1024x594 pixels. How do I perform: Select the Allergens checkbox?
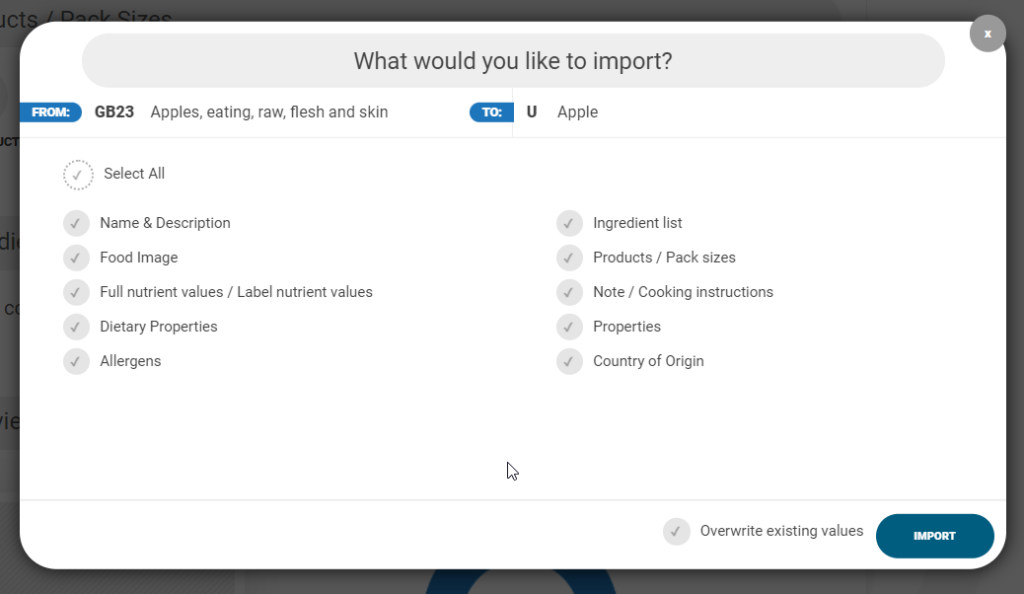(77, 361)
